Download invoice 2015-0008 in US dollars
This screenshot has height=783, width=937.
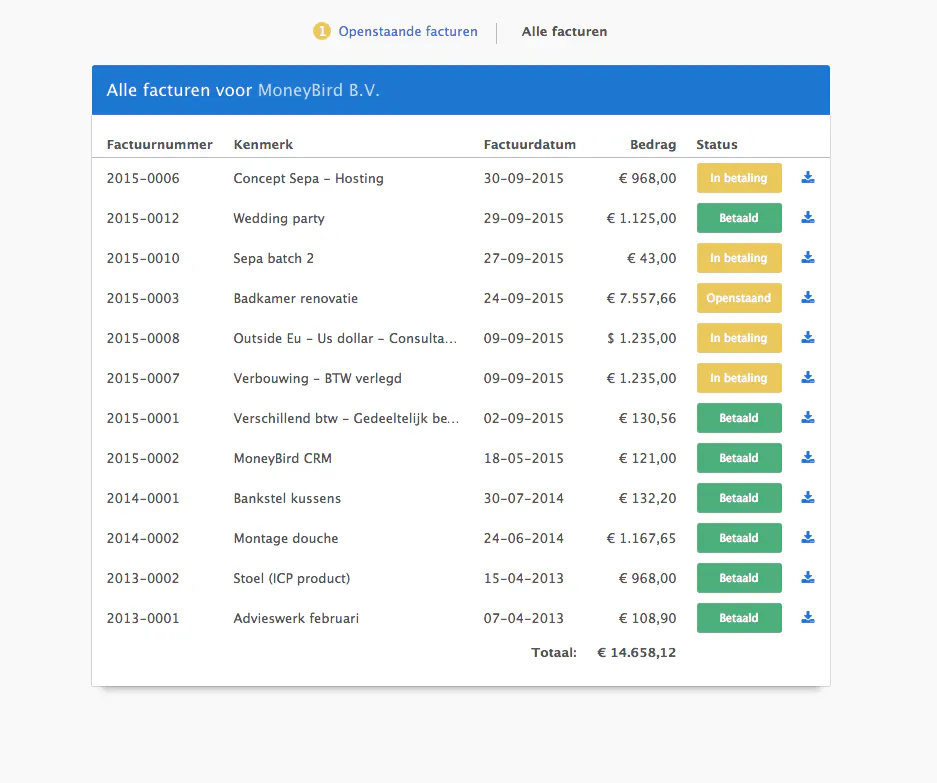tap(808, 338)
